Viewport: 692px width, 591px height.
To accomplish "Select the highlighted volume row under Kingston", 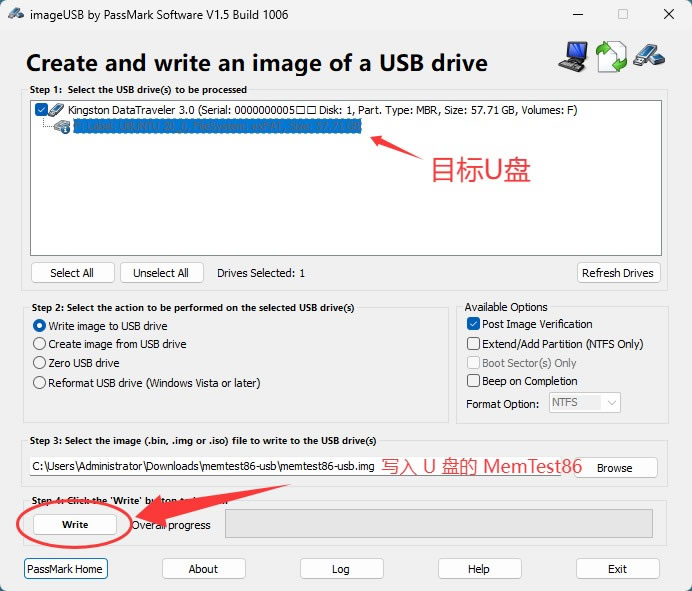I will tap(217, 127).
